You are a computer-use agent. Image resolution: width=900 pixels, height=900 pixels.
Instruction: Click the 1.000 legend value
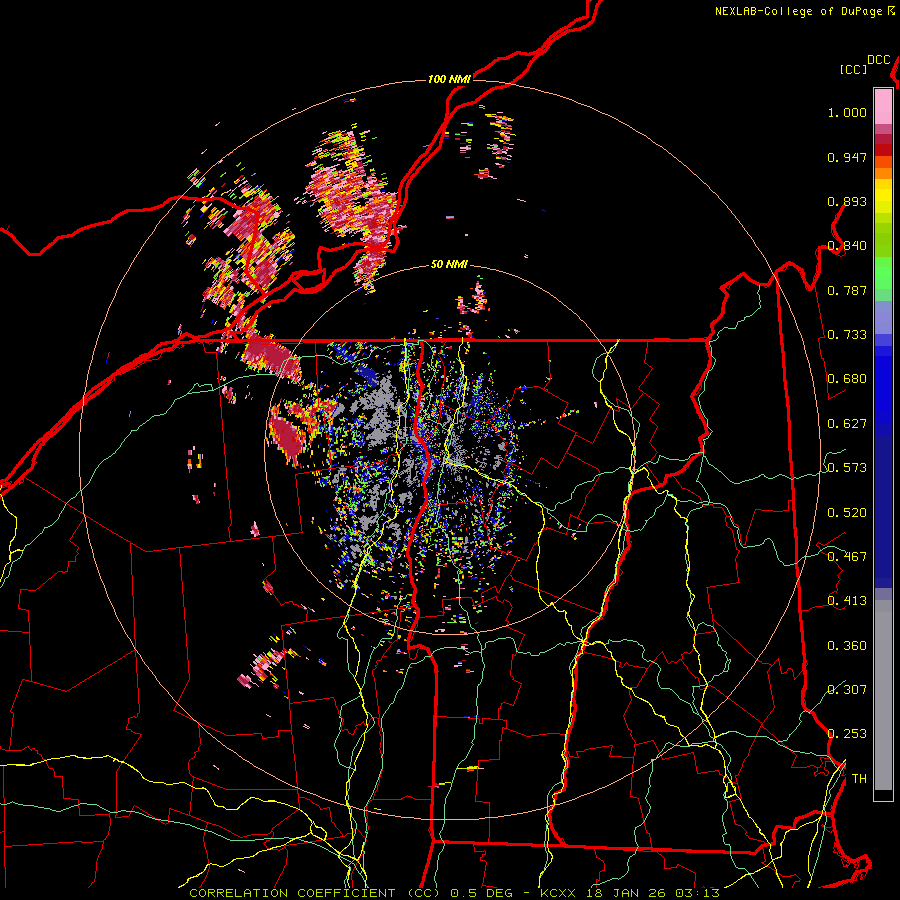pyautogui.click(x=847, y=113)
